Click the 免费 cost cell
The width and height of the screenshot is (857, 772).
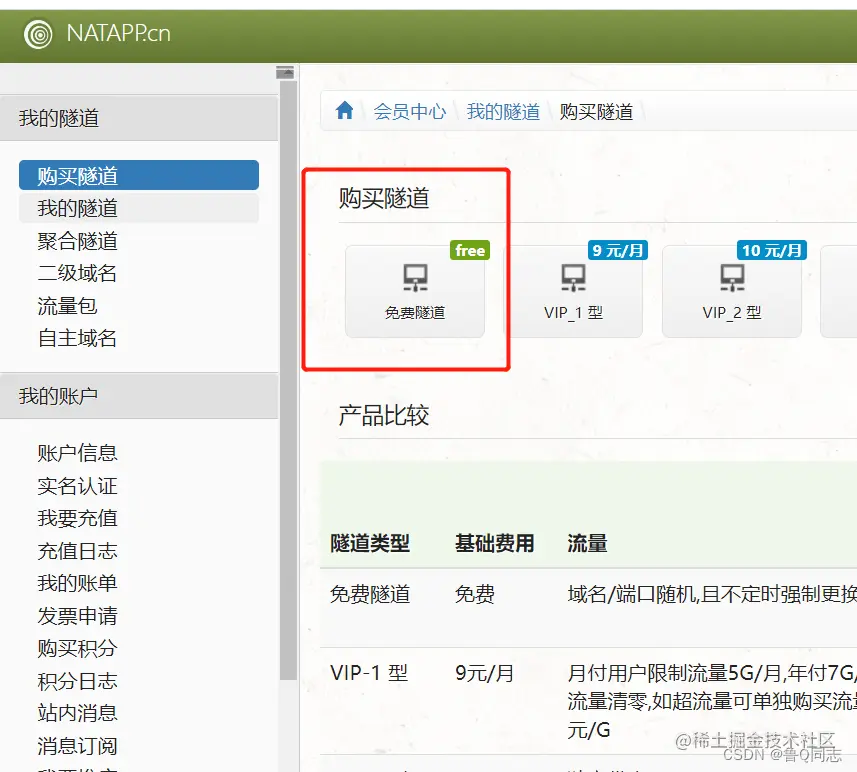474,594
